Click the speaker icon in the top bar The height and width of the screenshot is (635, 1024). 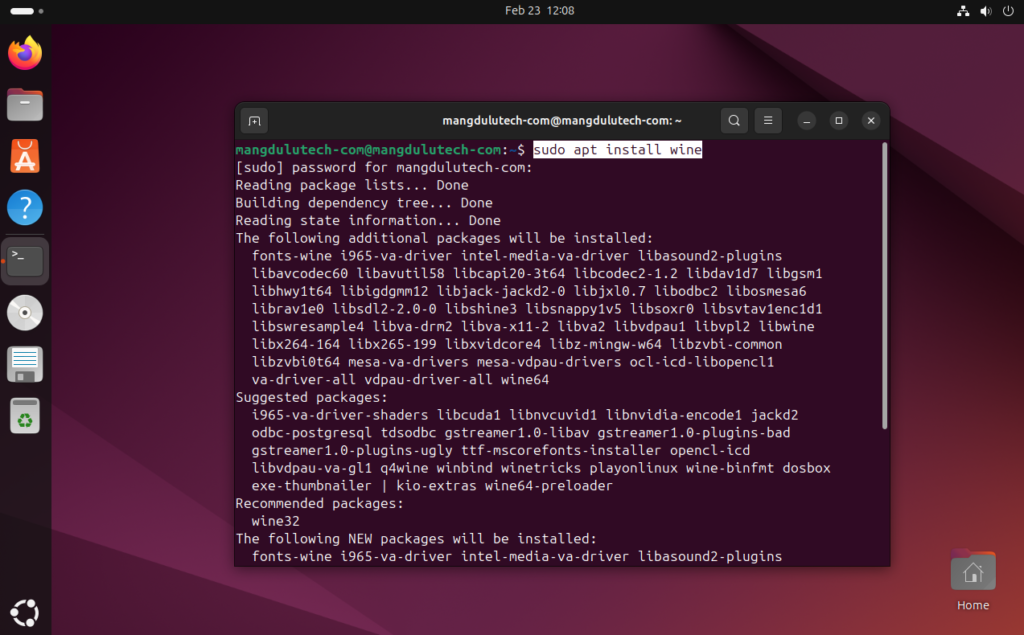click(985, 11)
